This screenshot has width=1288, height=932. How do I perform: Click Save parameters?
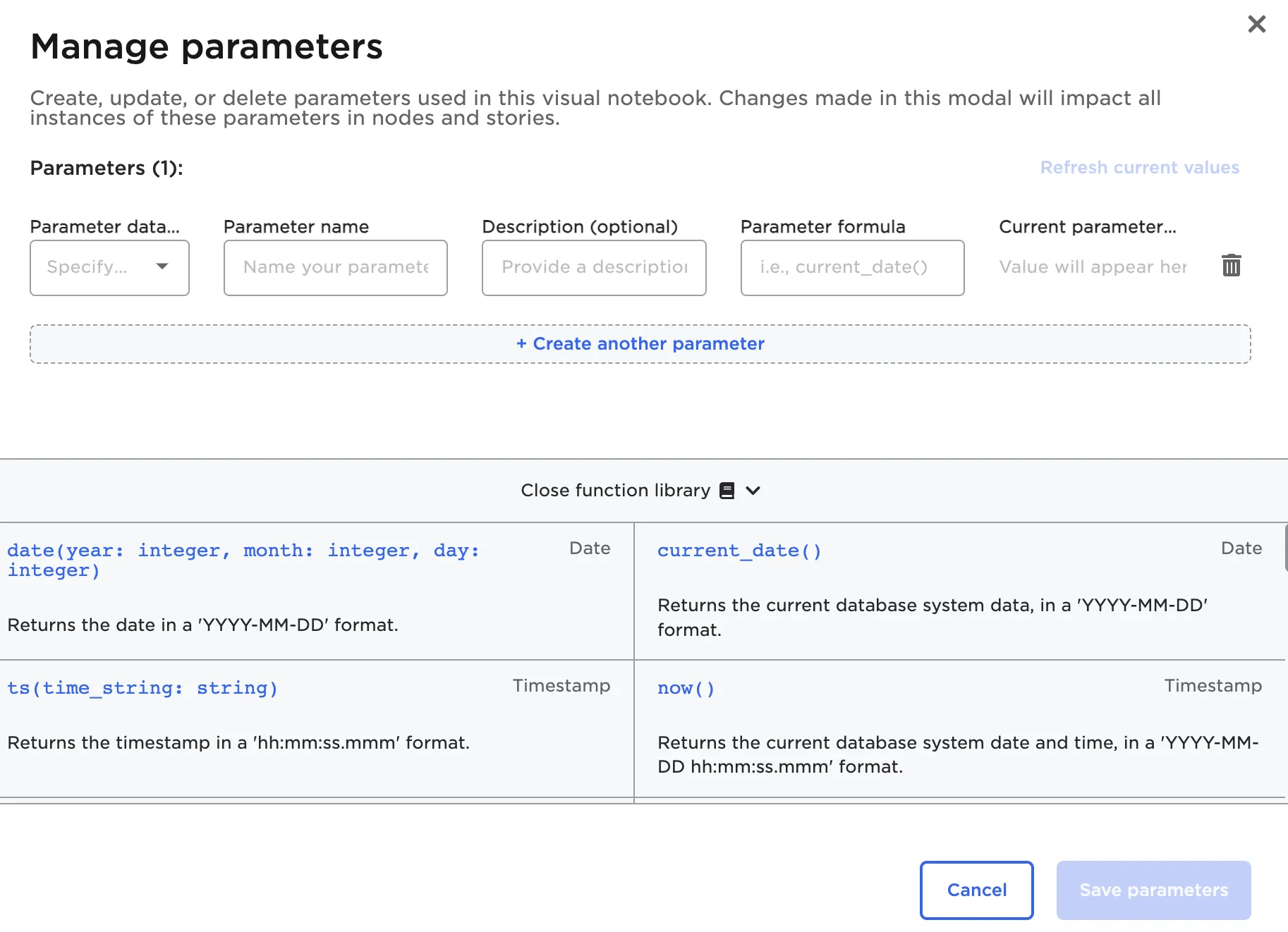coord(1153,890)
